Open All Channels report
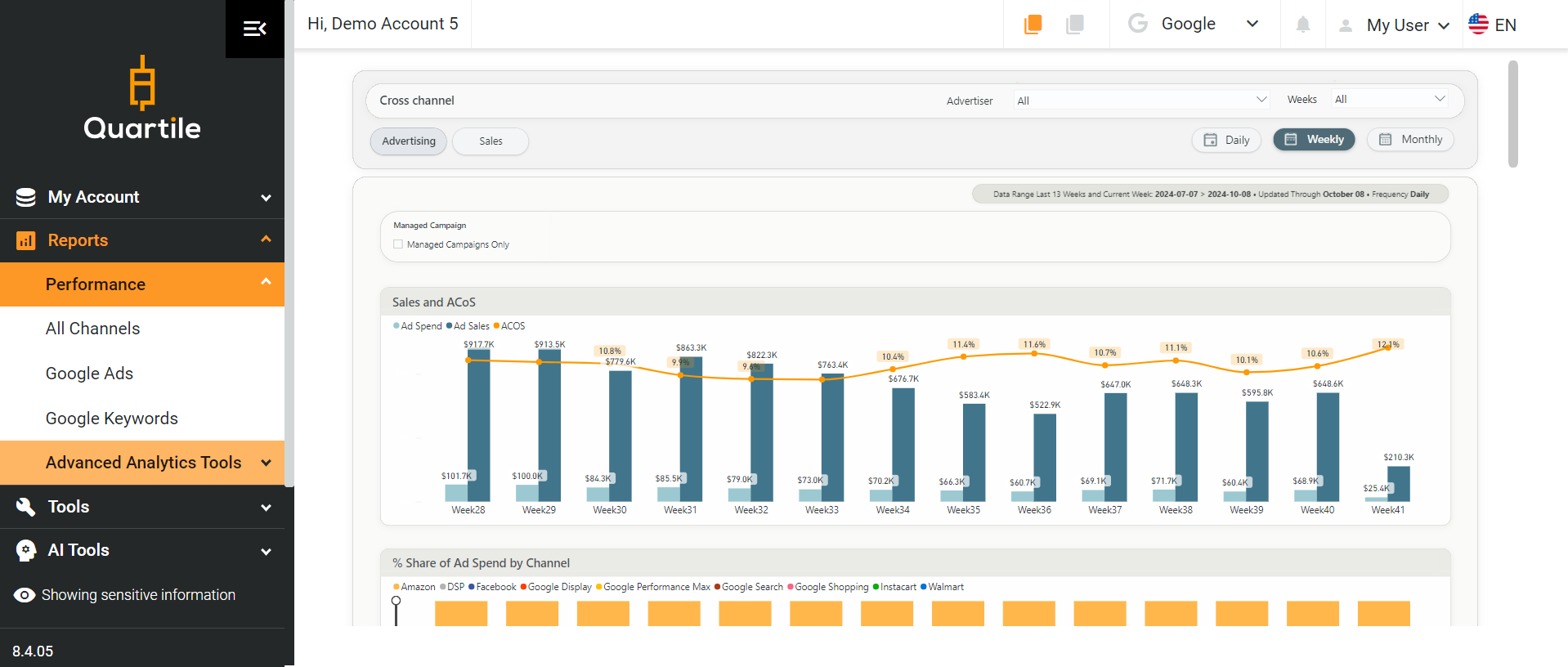This screenshot has width=1568, height=667. [x=92, y=329]
